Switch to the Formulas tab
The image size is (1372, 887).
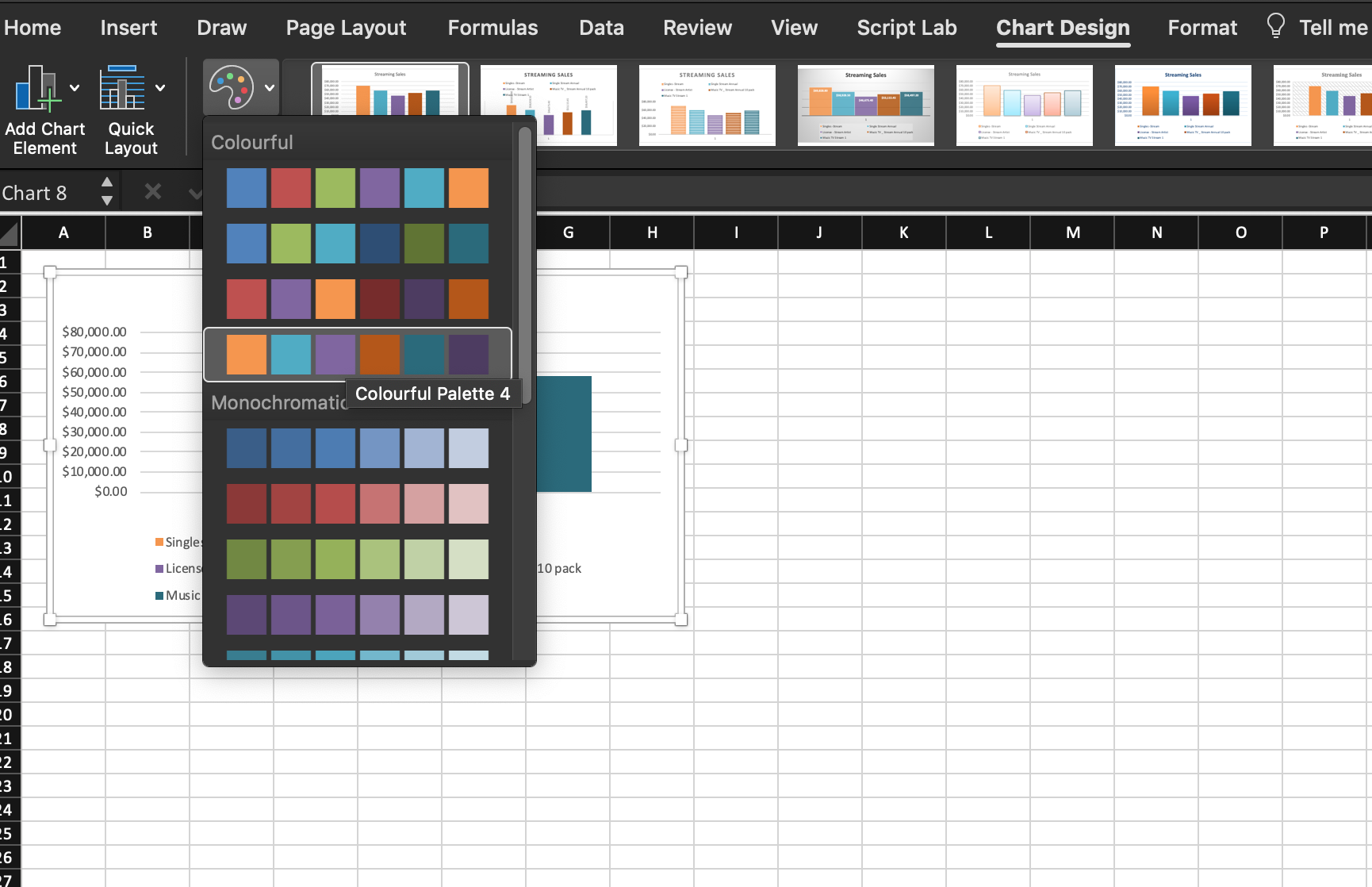[x=492, y=28]
